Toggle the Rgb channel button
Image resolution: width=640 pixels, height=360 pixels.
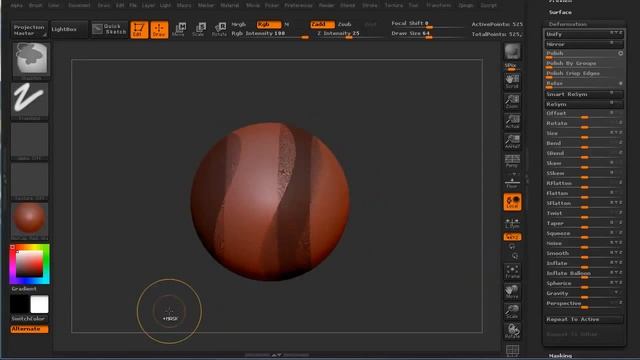click(x=268, y=24)
